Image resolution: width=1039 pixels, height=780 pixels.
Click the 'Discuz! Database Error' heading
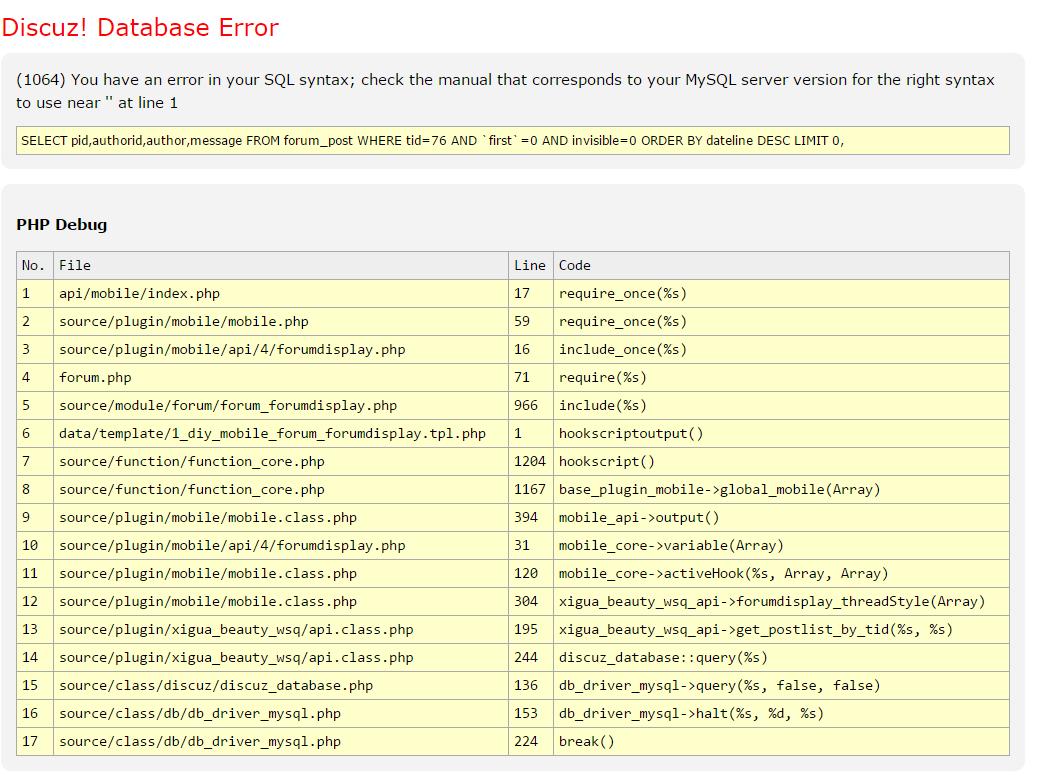140,28
